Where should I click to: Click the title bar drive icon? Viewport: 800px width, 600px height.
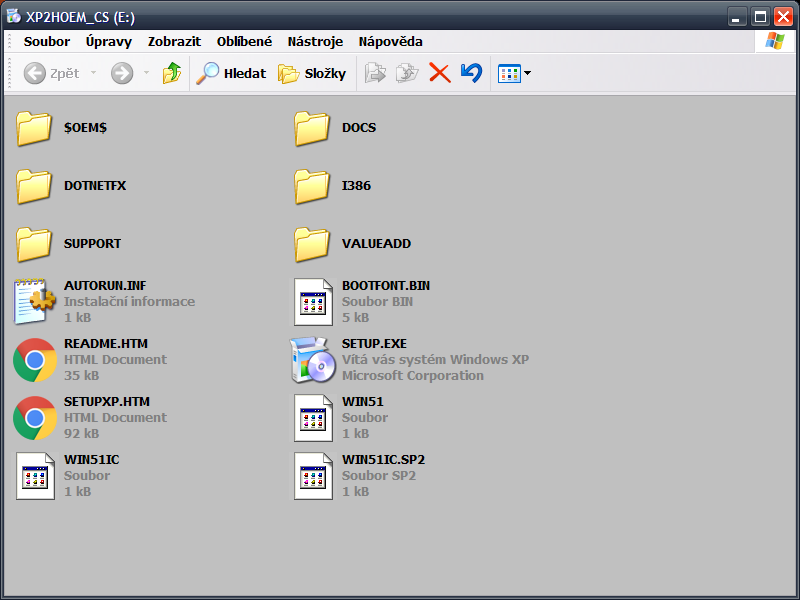(13, 16)
